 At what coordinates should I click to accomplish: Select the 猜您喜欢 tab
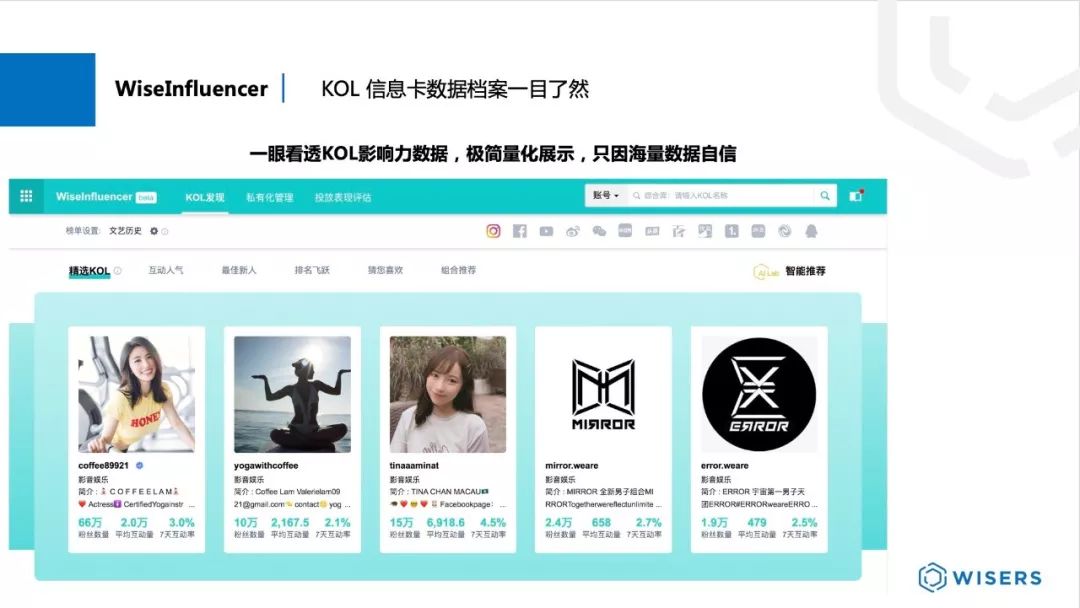(x=385, y=270)
